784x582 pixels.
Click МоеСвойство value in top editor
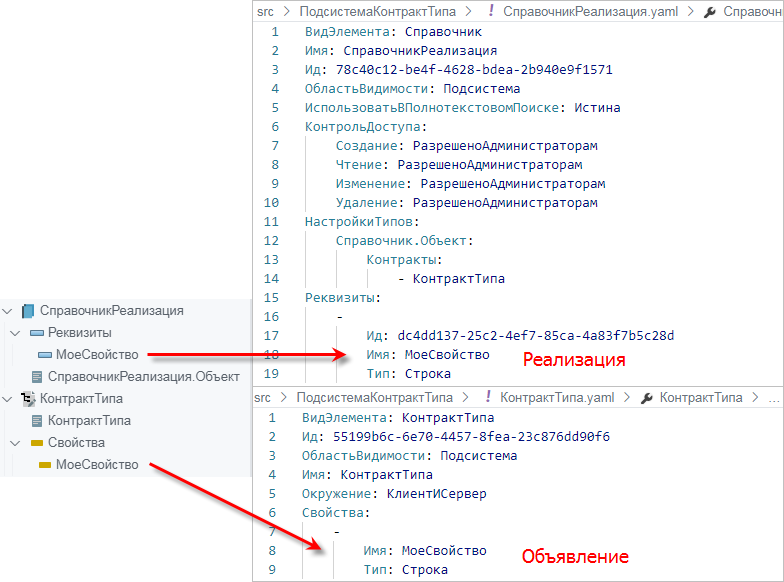[x=448, y=355]
